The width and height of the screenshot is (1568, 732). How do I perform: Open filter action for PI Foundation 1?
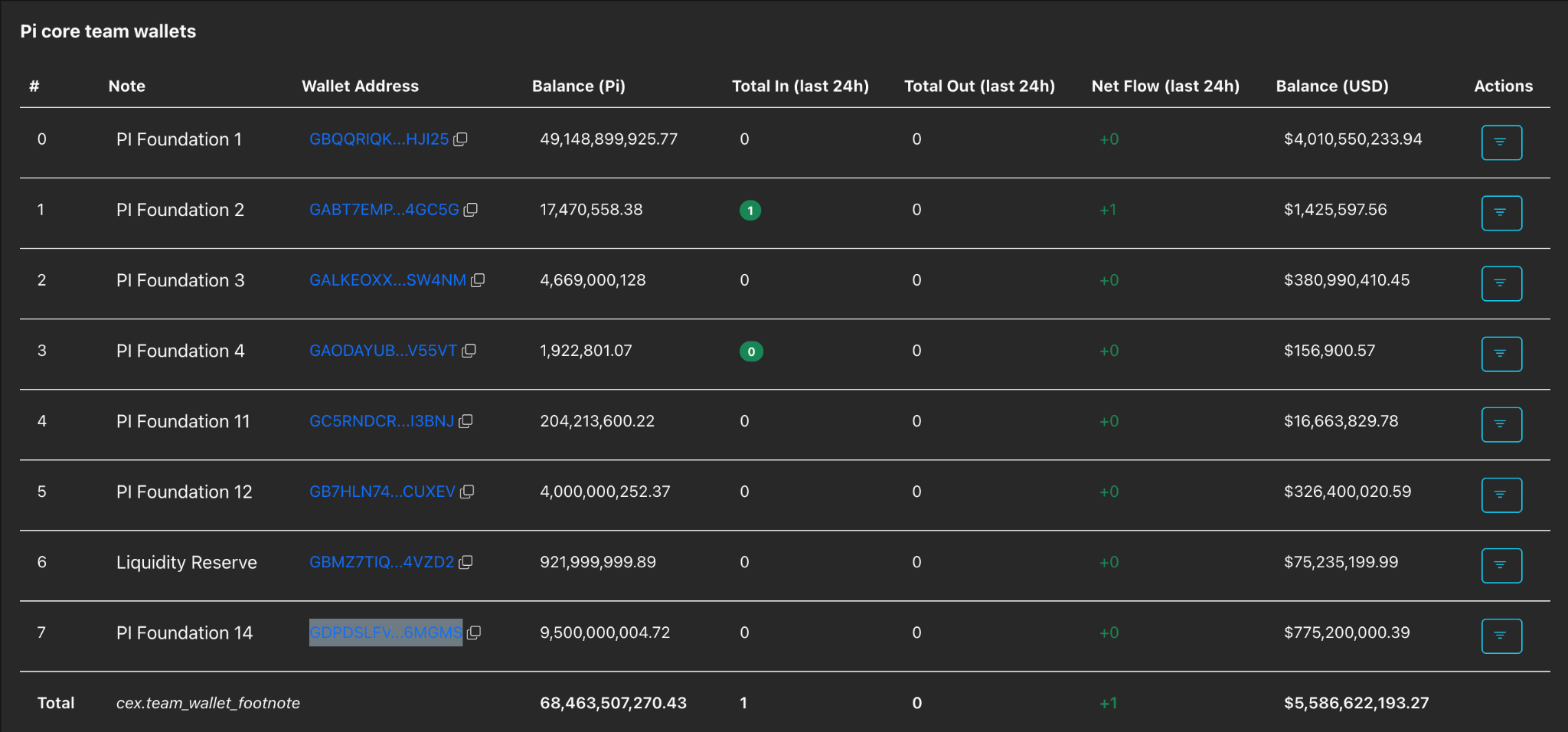point(1501,142)
